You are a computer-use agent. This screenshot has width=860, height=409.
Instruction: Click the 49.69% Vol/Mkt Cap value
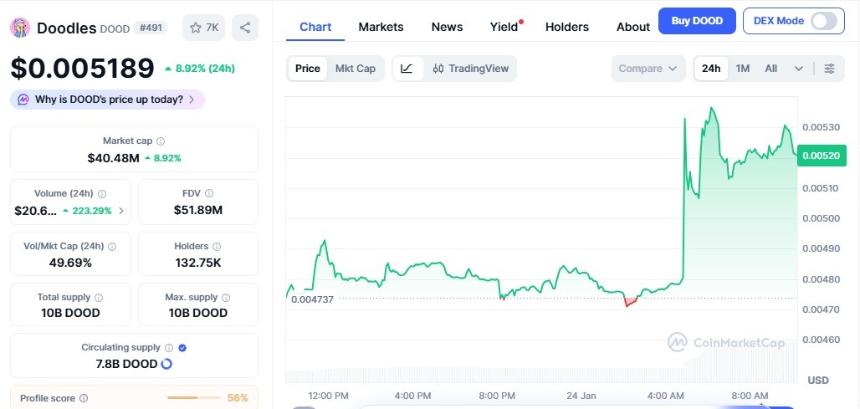(x=70, y=263)
